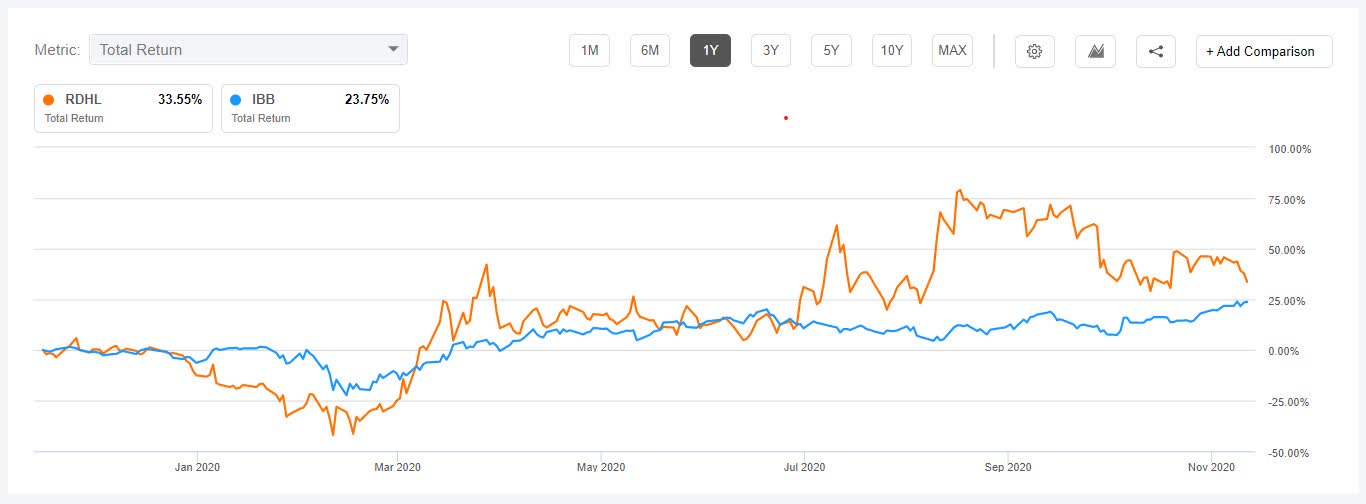Click the orange RDHL legend dot
This screenshot has width=1366, height=504.
49,100
